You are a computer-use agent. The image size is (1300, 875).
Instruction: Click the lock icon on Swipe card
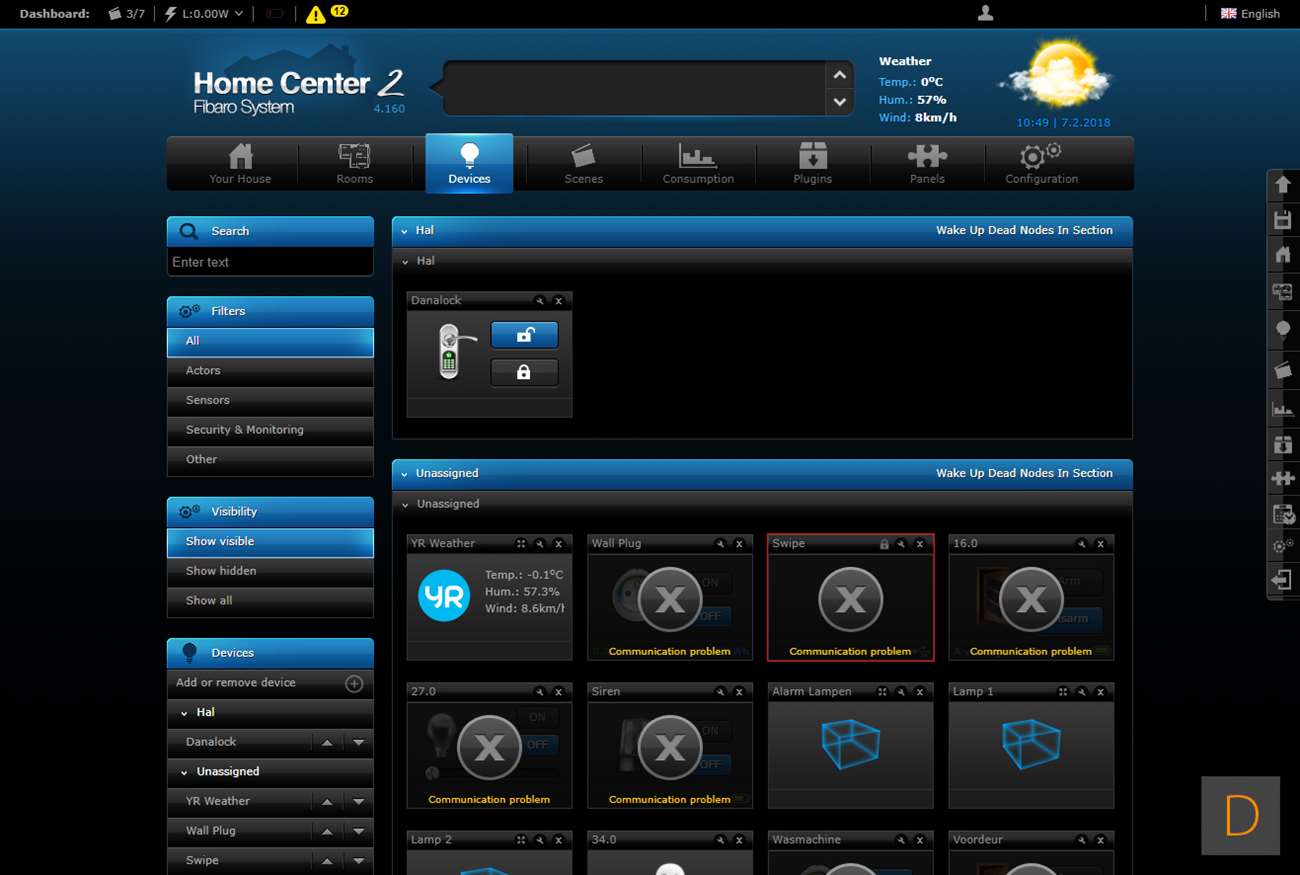pyautogui.click(x=884, y=544)
